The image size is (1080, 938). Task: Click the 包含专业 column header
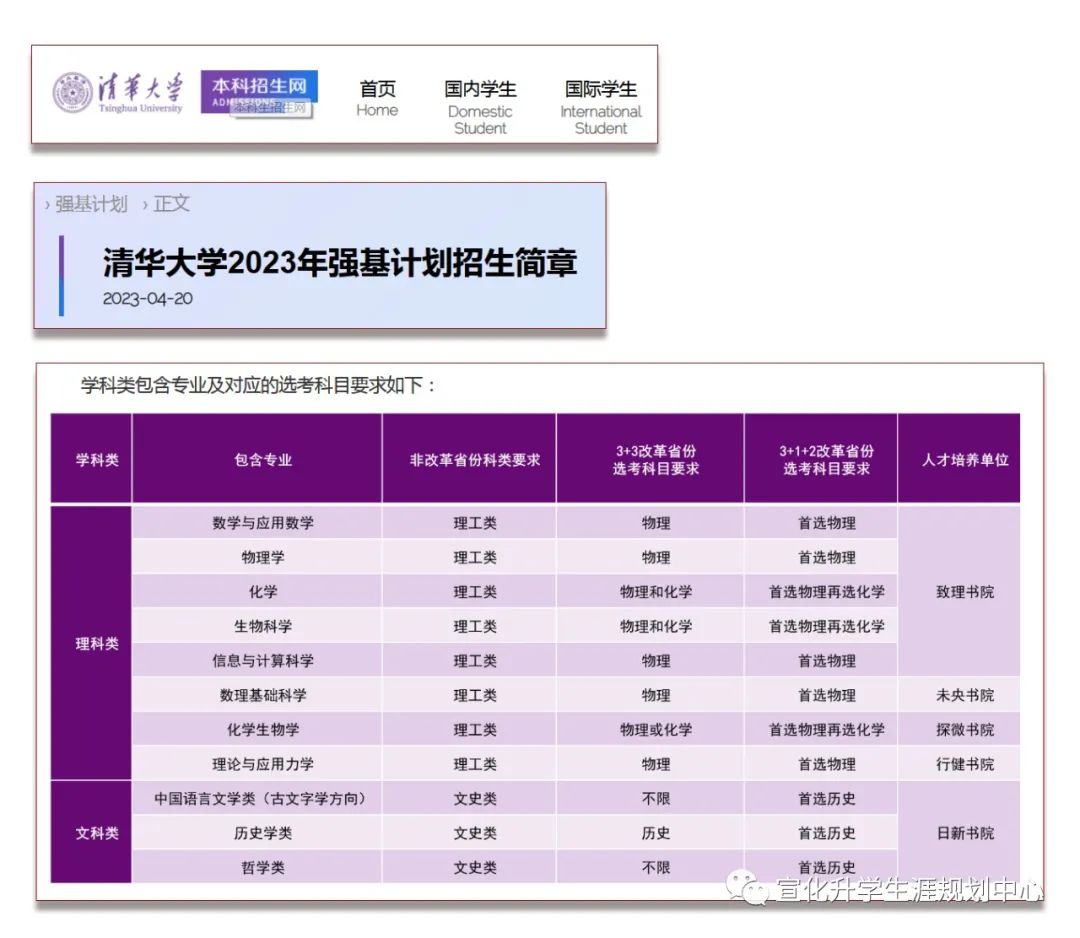pos(256,459)
